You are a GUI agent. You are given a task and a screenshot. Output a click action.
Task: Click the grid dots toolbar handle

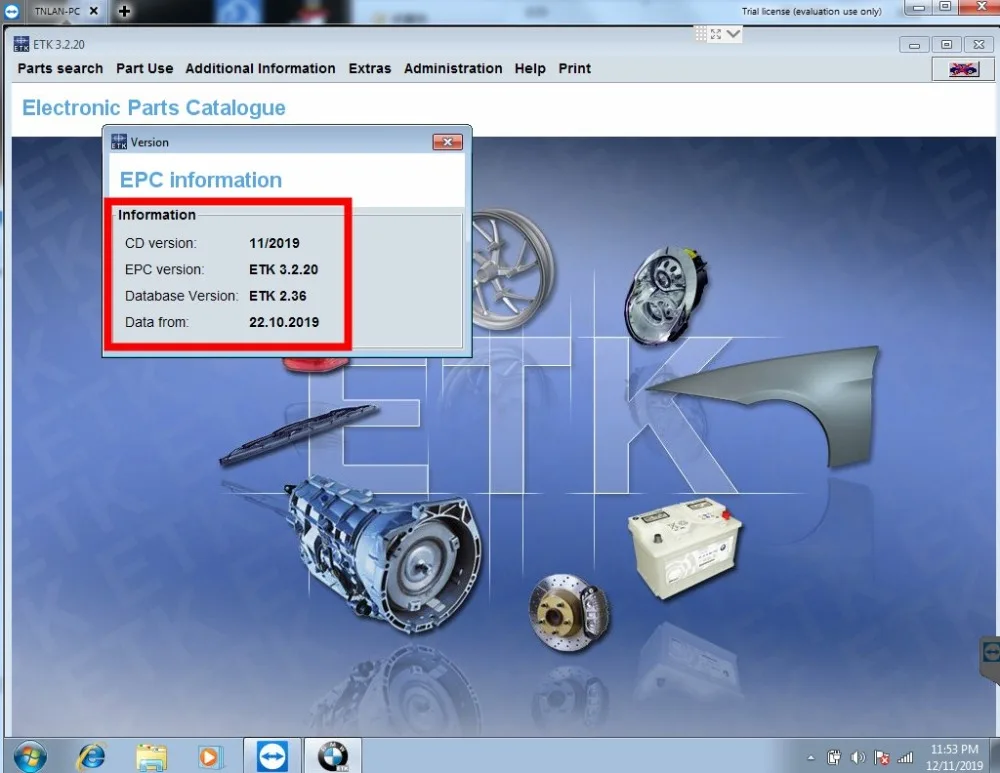click(x=700, y=34)
